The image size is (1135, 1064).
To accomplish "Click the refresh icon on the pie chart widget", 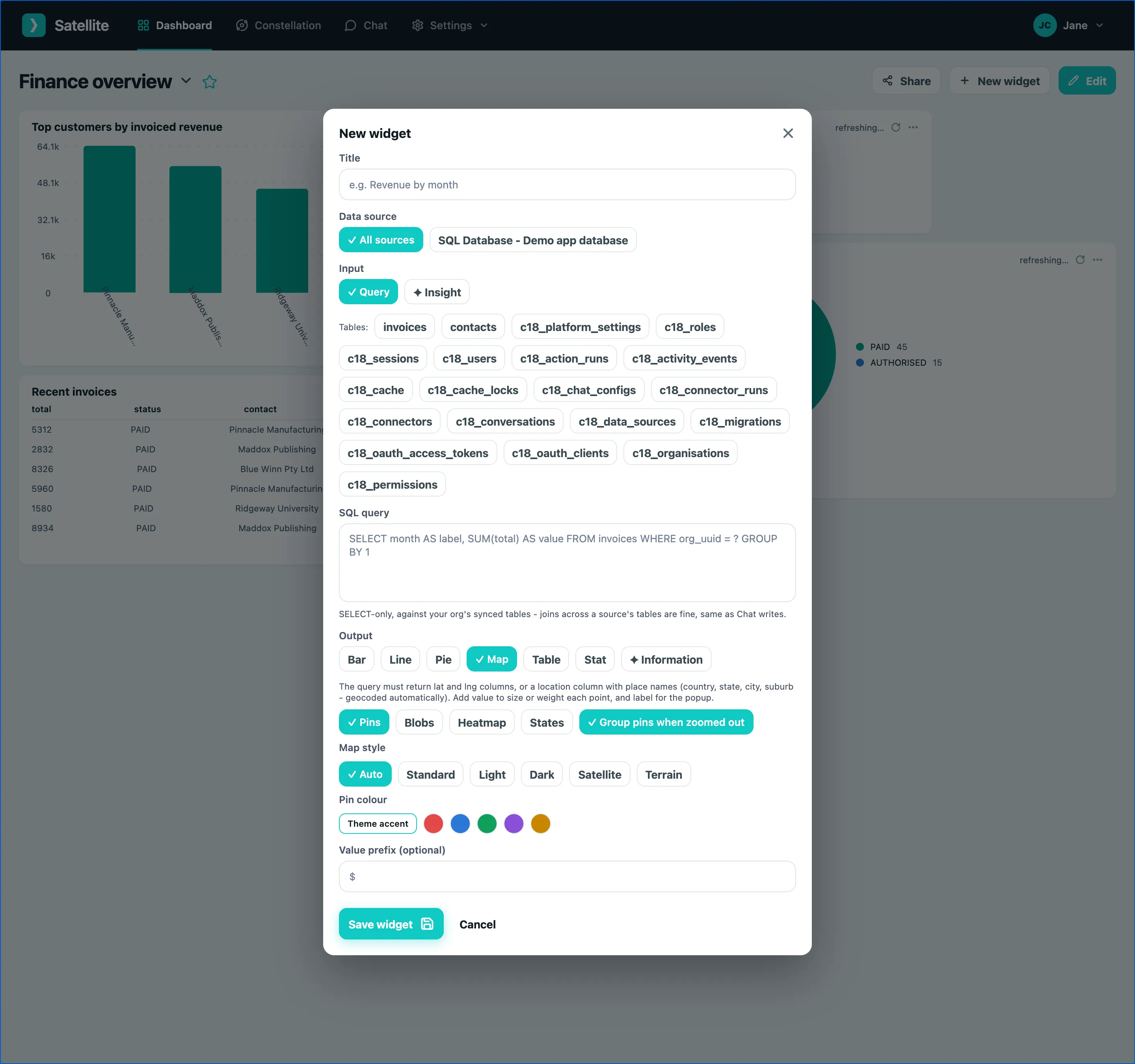I will pyautogui.click(x=1080, y=260).
